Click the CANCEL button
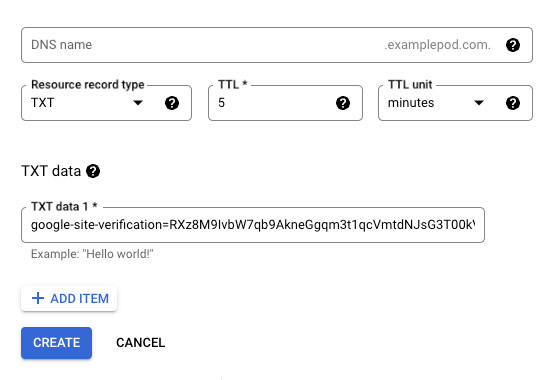The image size is (559, 380). click(140, 343)
